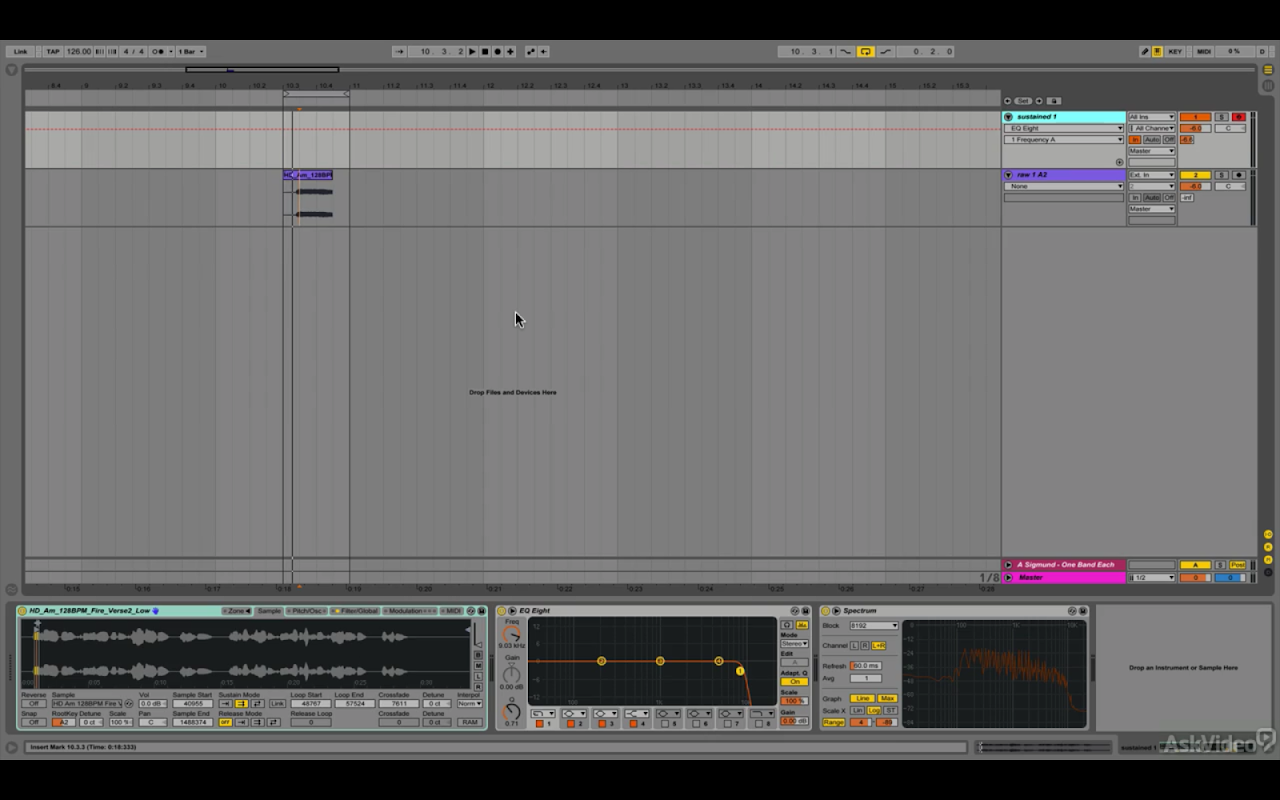The width and height of the screenshot is (1280, 800).
Task: Solo the sustained 1 track
Action: pyautogui.click(x=1220, y=117)
